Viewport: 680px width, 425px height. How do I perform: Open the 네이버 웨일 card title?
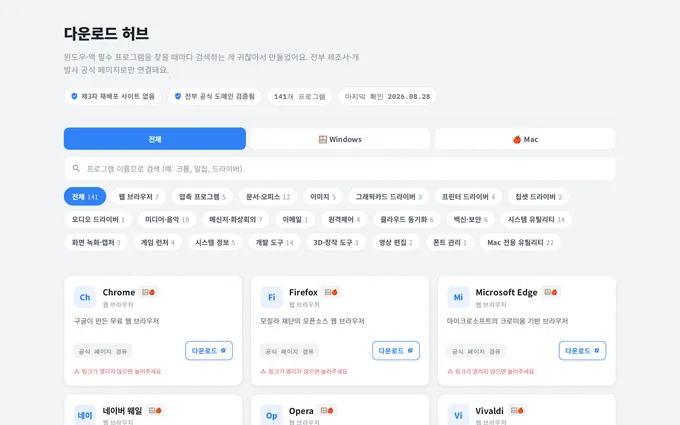[122, 410]
